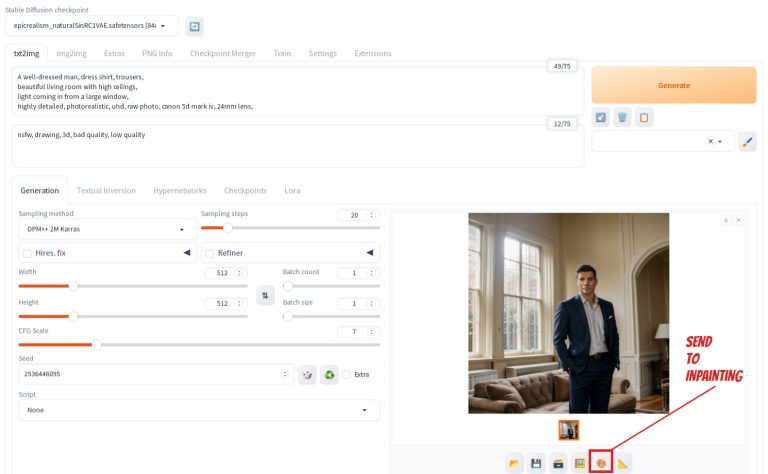Randomize the seed with the dice icon
Screen dimensions: 768x474
coord(308,374)
